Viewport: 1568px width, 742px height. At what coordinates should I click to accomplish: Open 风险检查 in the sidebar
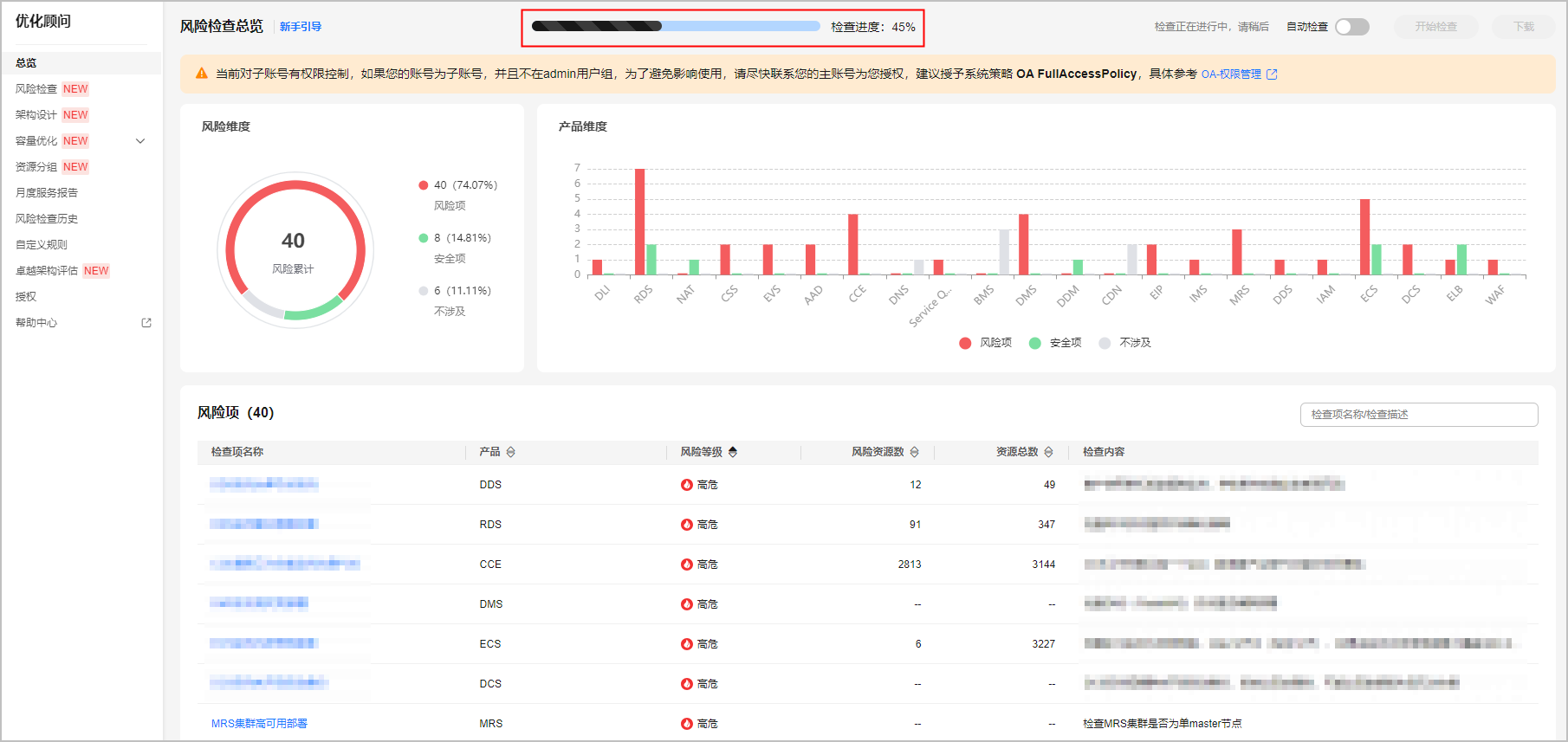(x=36, y=89)
